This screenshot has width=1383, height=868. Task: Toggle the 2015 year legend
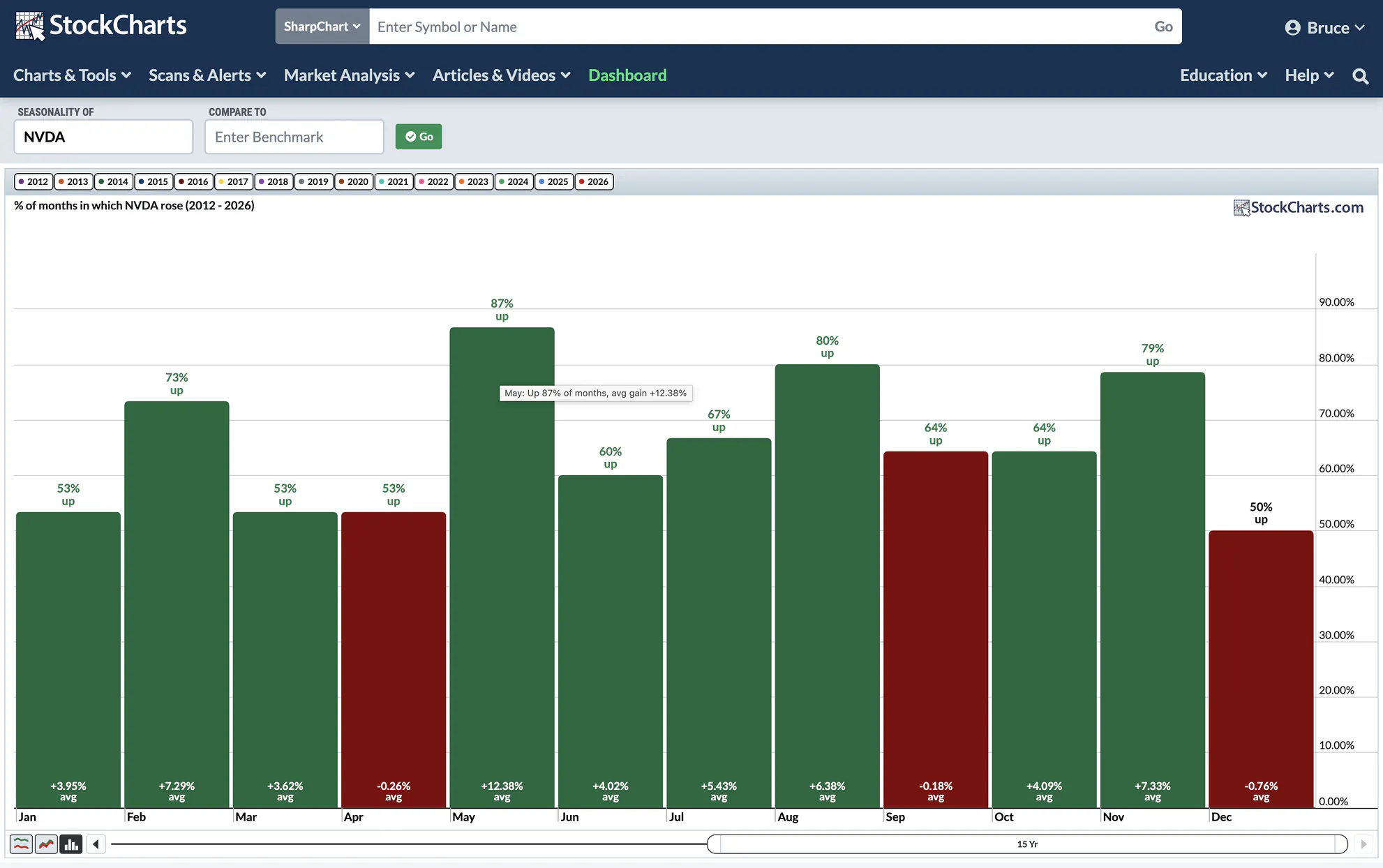(153, 181)
